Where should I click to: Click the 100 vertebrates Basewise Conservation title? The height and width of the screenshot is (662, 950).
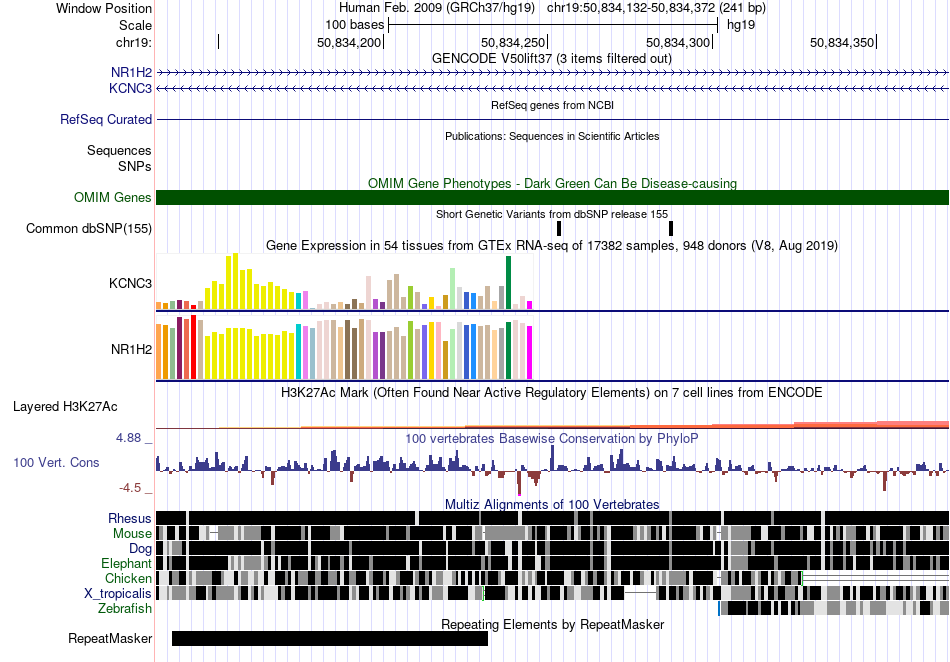[x=552, y=439]
